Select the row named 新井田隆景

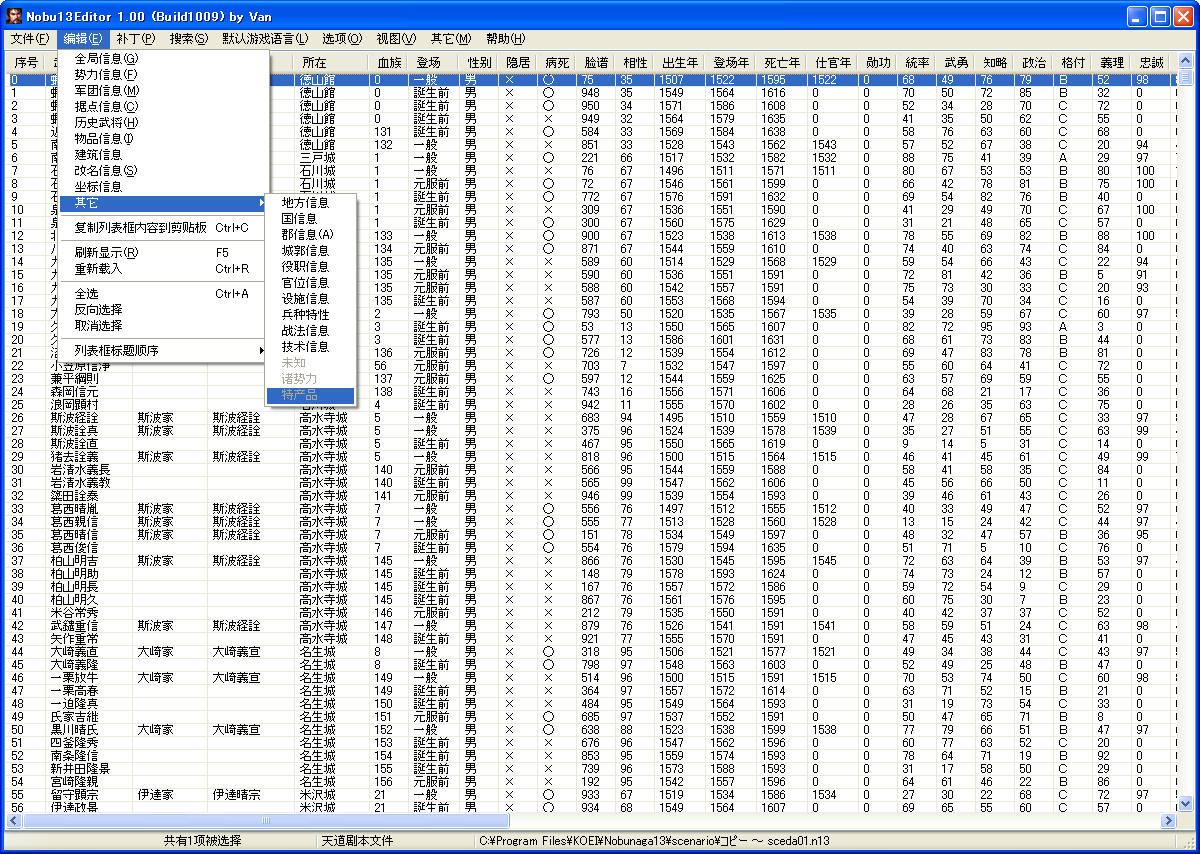tap(592, 768)
